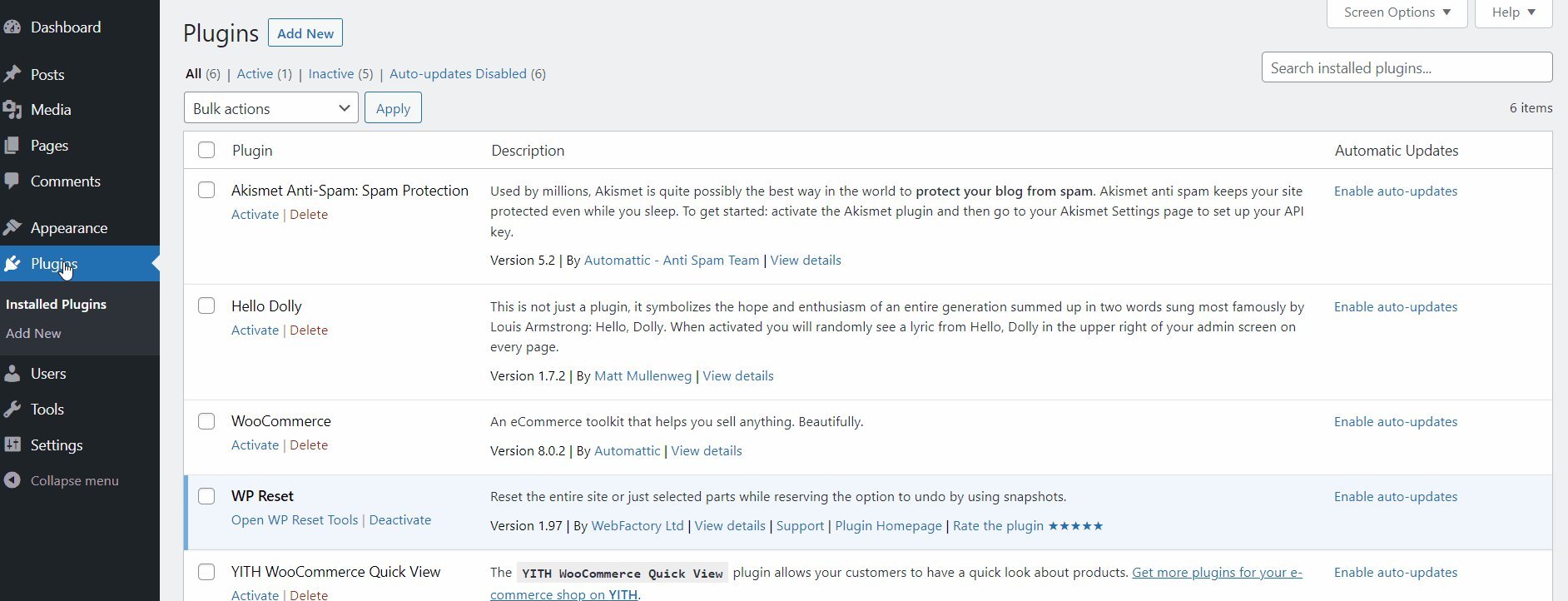Deactivate the WP Reset plugin
The image size is (1568, 601).
(x=400, y=520)
